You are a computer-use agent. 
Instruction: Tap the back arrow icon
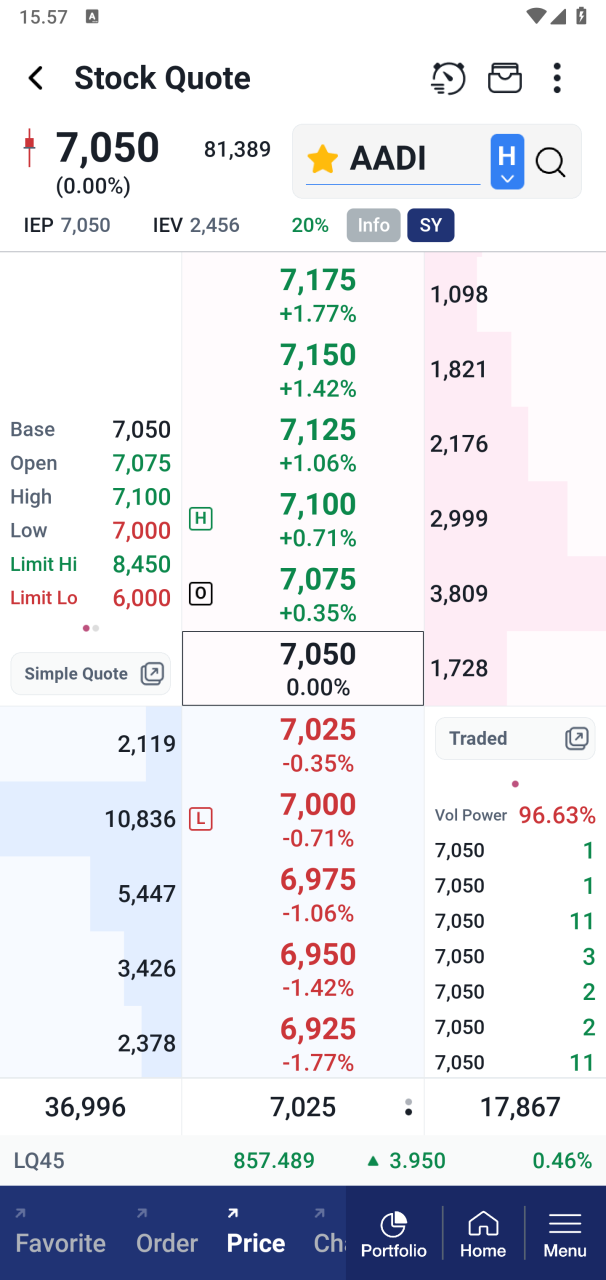[36, 78]
